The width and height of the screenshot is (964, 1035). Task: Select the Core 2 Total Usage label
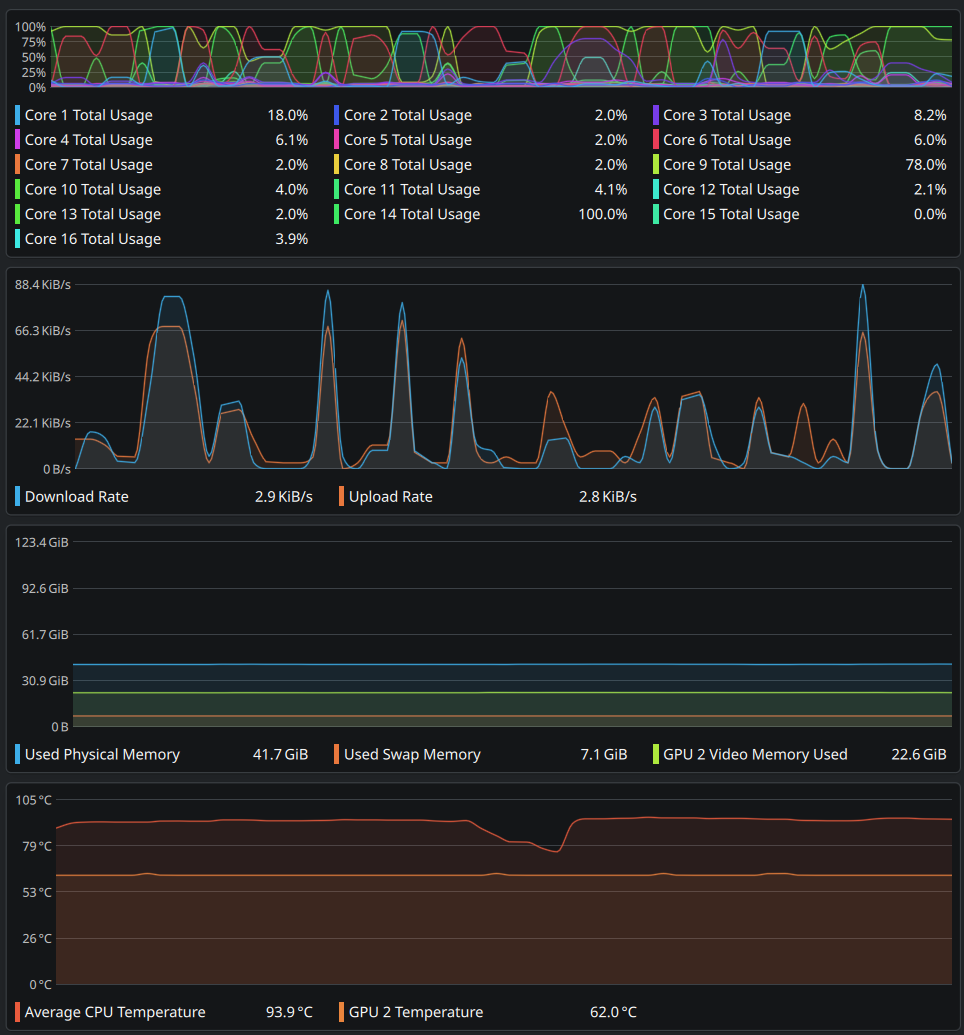click(x=407, y=115)
